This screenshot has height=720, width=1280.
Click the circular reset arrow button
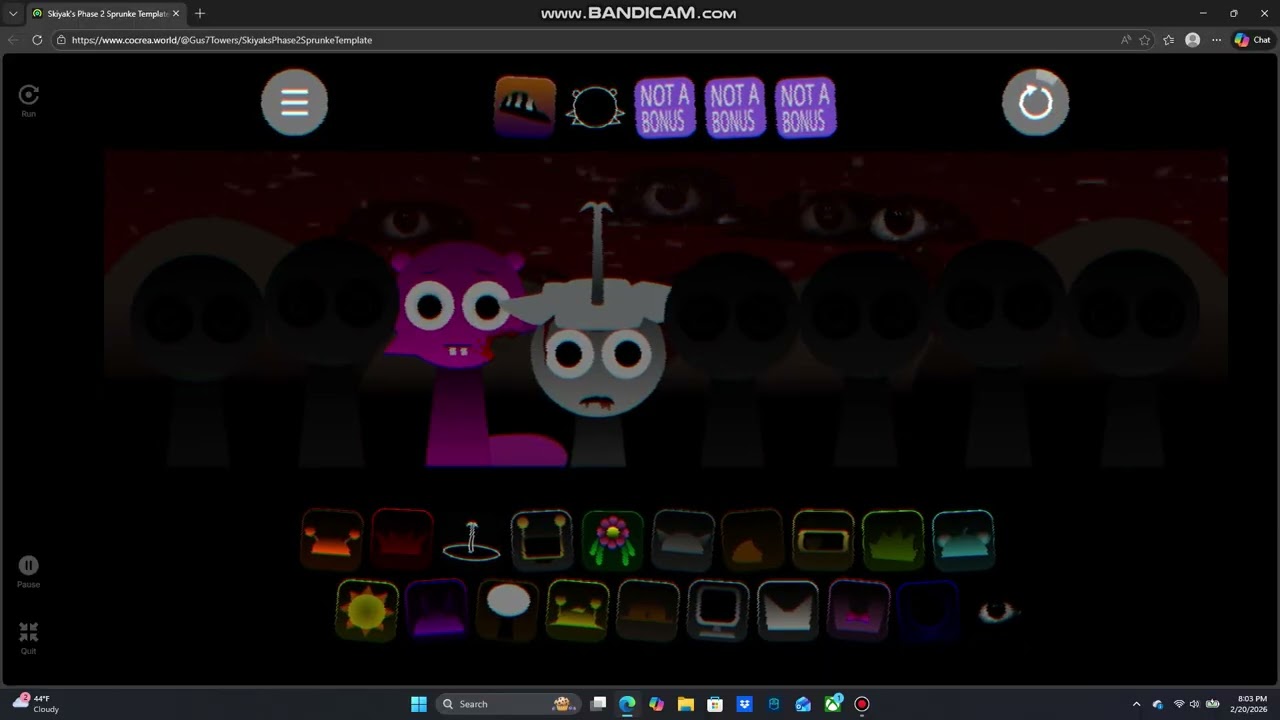(1035, 102)
